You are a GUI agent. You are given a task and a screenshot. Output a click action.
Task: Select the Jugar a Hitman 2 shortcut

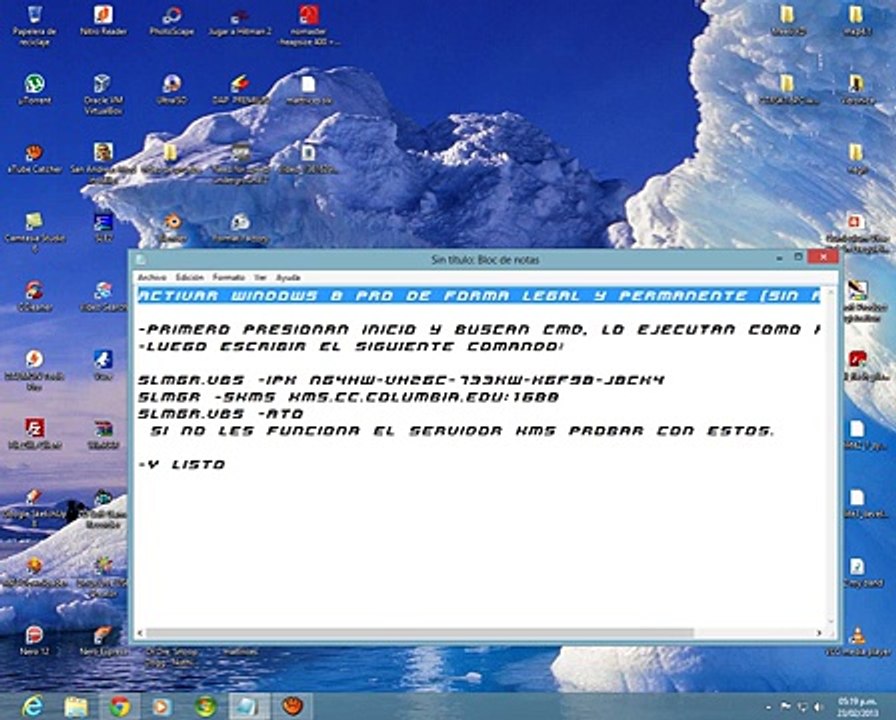(240, 21)
